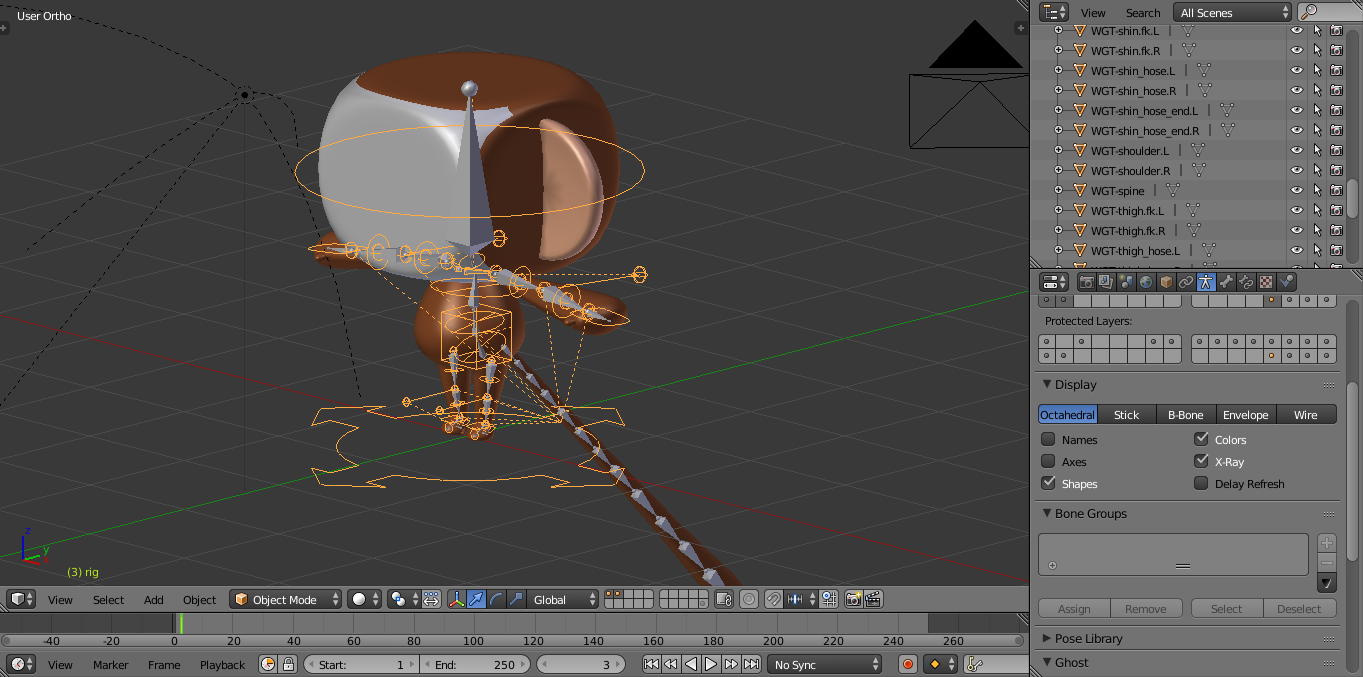This screenshot has height=677, width=1363.
Task: Click the Assign button under Bone Groups
Action: pos(1073,608)
